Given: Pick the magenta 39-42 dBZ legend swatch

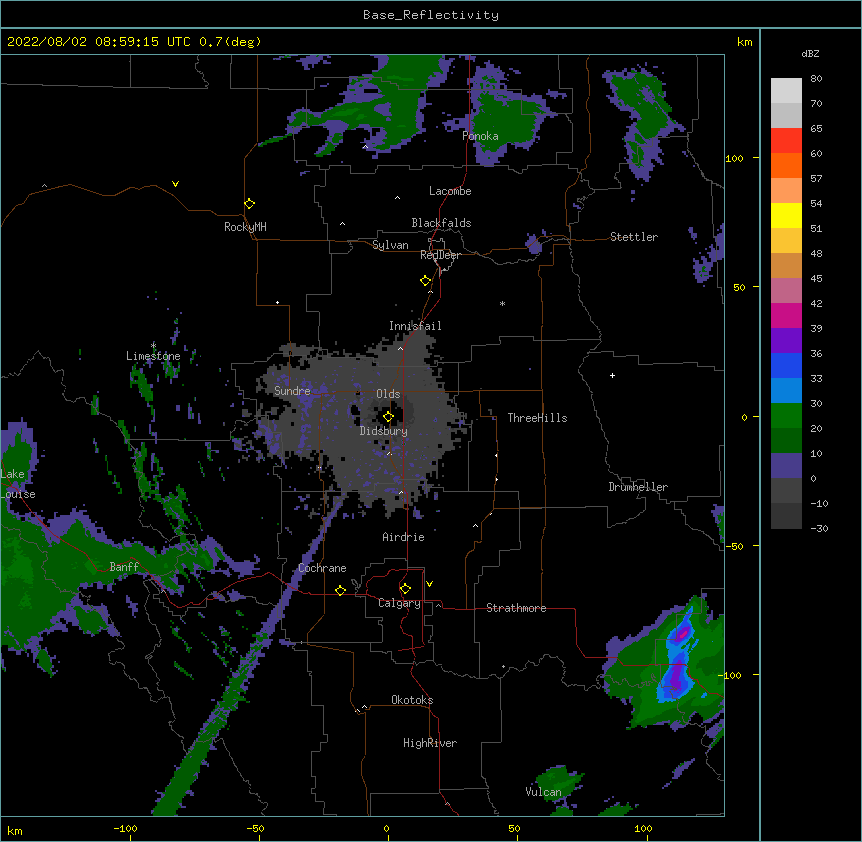Looking at the screenshot, I should pyautogui.click(x=786, y=315).
